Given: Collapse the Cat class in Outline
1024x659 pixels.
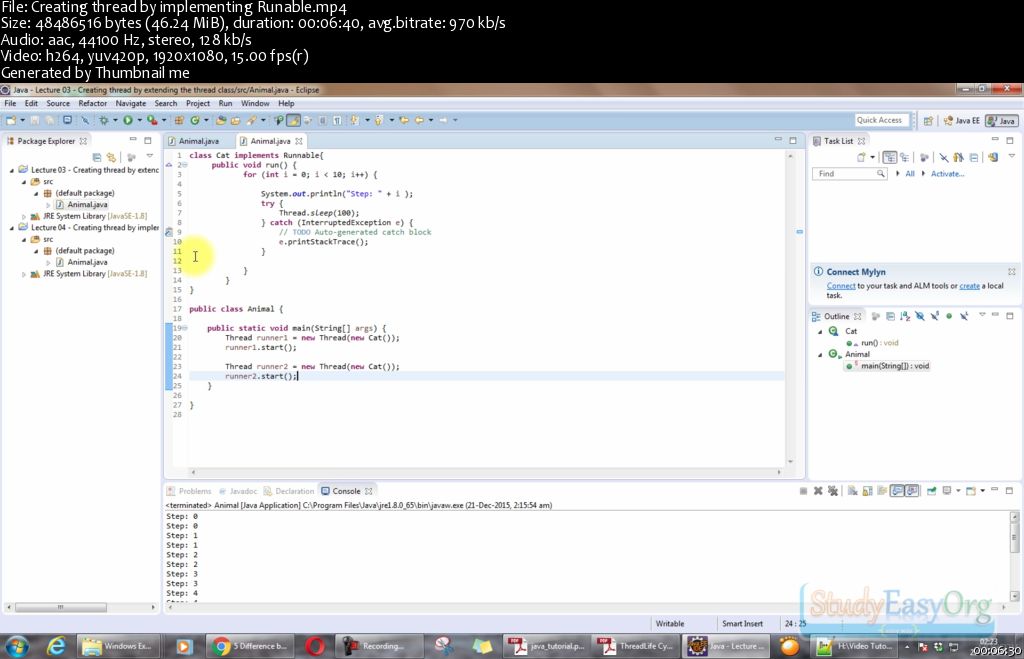Looking at the screenshot, I should tap(820, 332).
